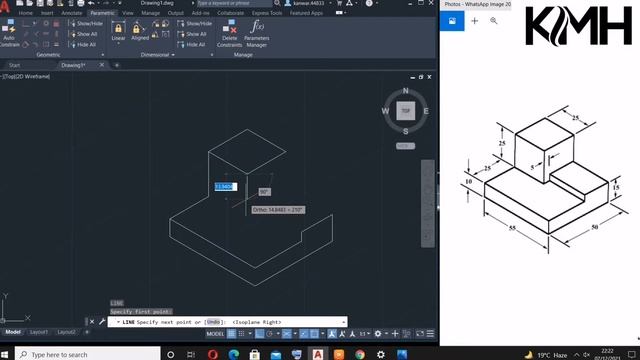
Task: Toggle Snap mode dotted grid in status bar
Action: tap(241, 334)
